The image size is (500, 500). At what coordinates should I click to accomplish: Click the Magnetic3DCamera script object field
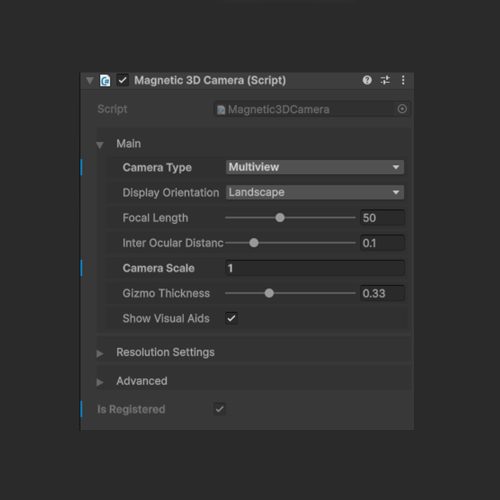(x=312, y=109)
